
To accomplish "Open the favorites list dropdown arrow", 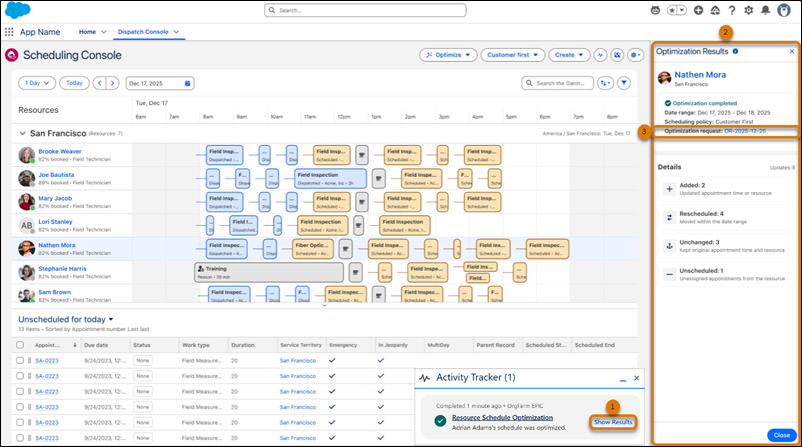I will pos(682,10).
